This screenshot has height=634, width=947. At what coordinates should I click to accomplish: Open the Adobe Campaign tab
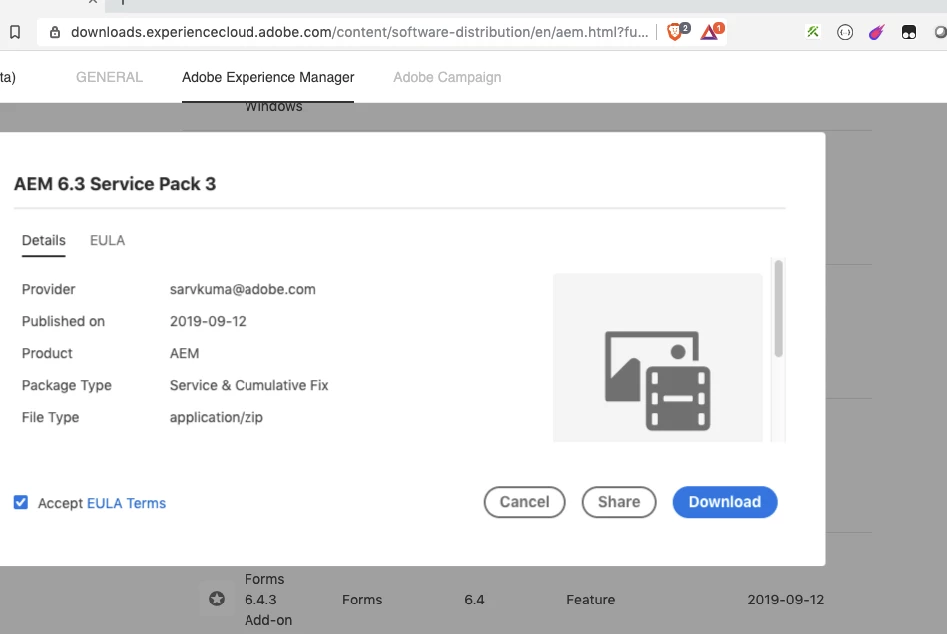click(447, 77)
